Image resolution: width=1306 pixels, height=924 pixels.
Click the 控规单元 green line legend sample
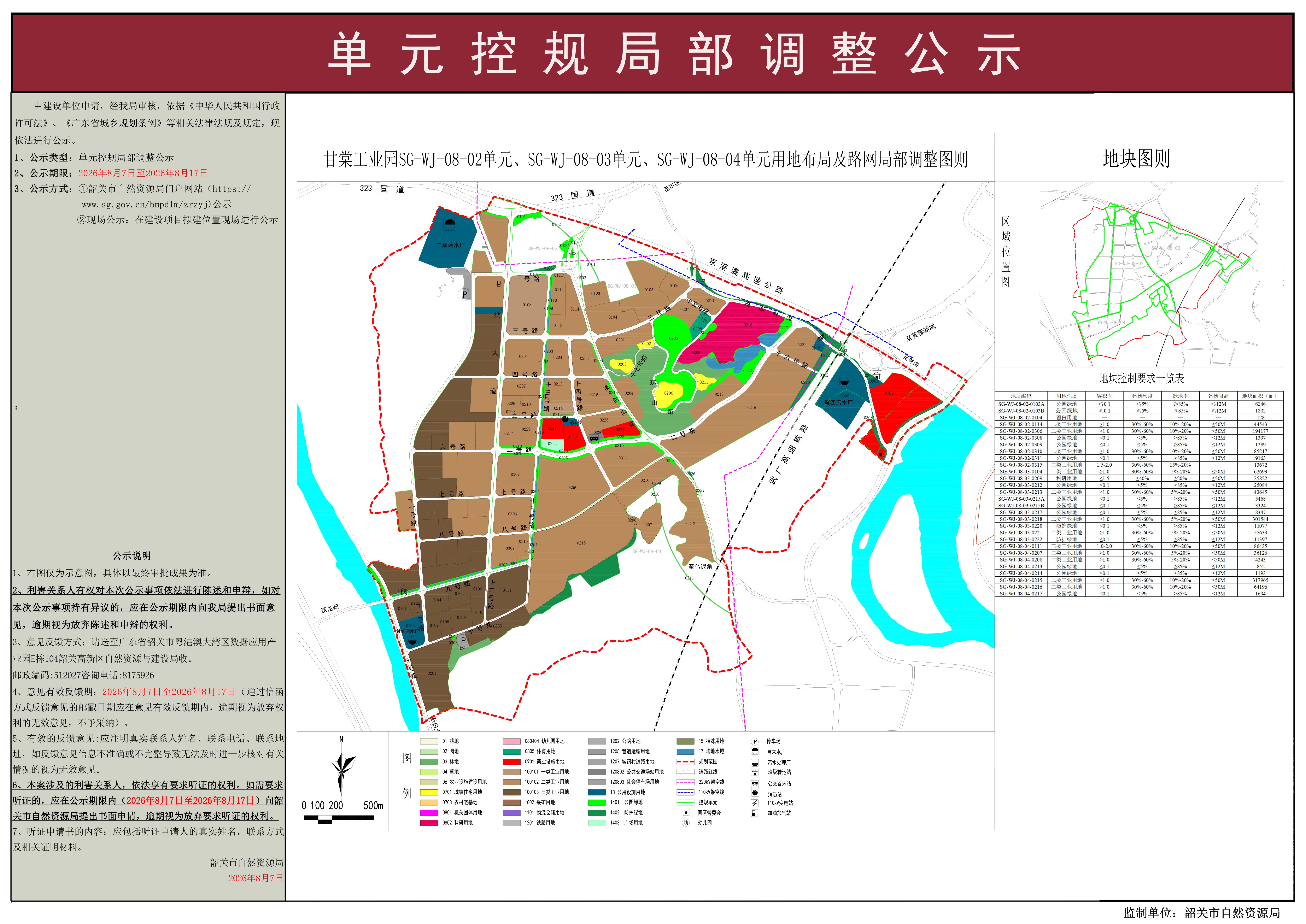pyautogui.click(x=686, y=803)
